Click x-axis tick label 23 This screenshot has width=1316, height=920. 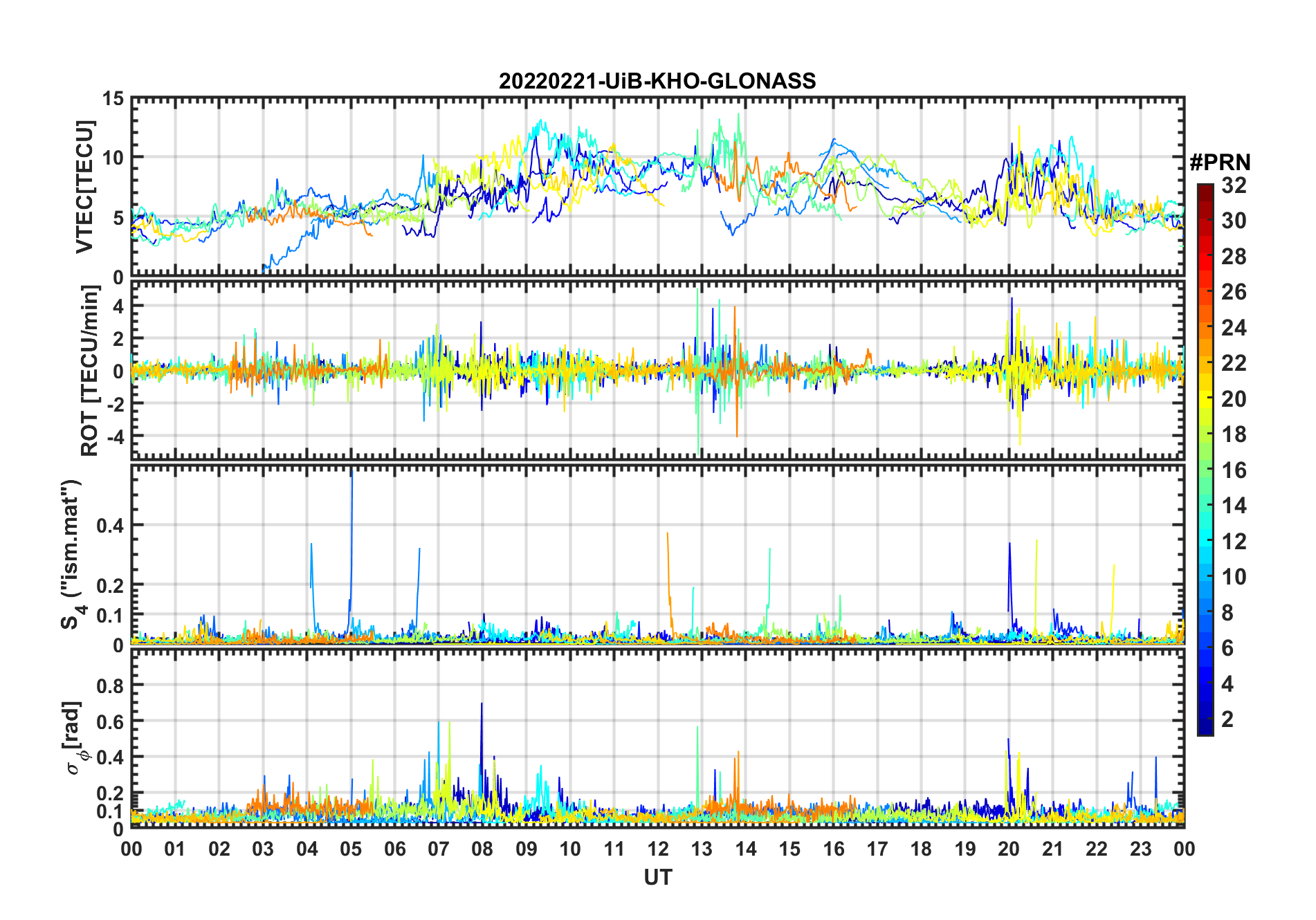tap(1140, 849)
